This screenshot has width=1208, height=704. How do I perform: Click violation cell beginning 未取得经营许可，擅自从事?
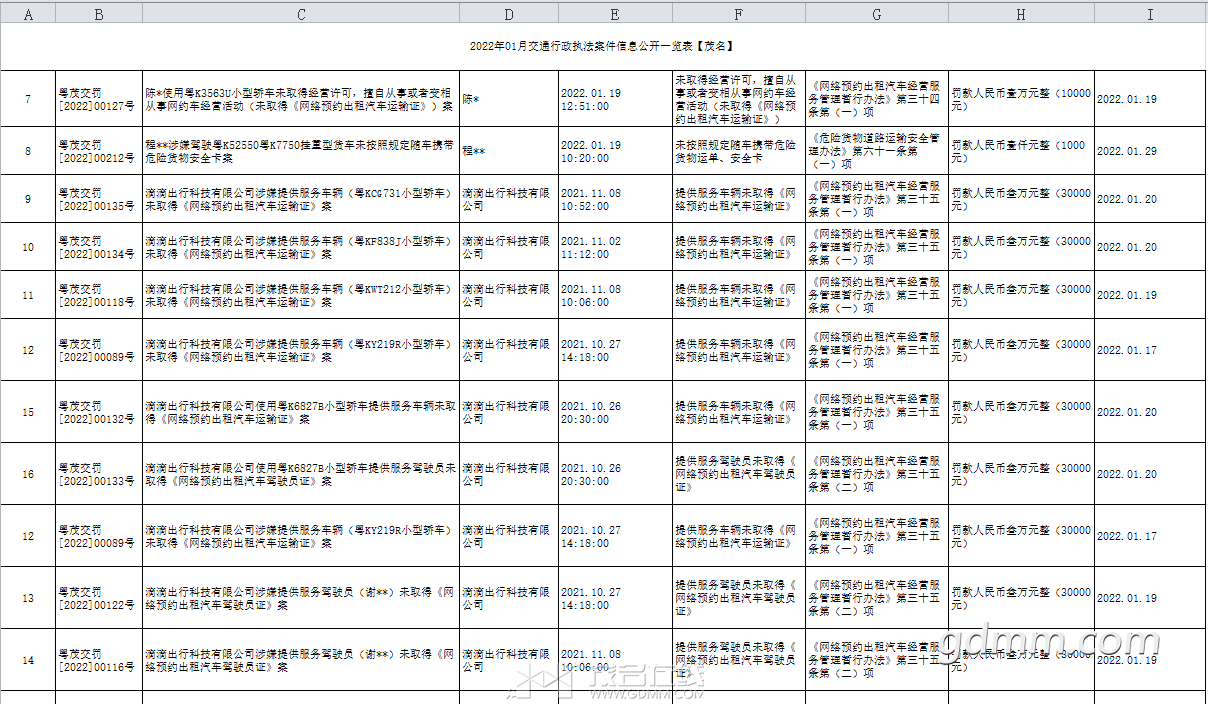[x=739, y=99]
